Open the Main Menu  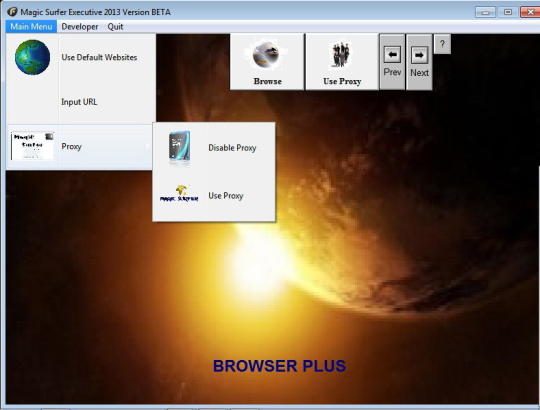(31, 27)
